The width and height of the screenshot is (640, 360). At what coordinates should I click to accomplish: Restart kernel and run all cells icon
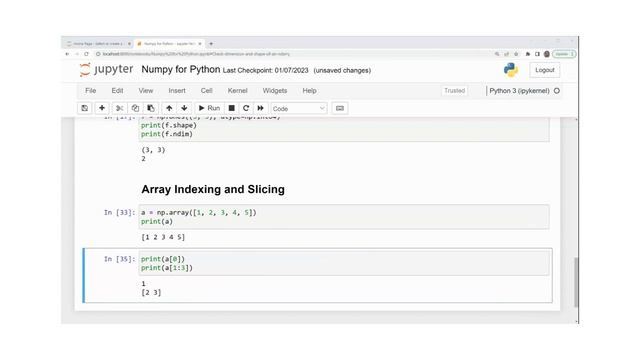pyautogui.click(x=260, y=108)
